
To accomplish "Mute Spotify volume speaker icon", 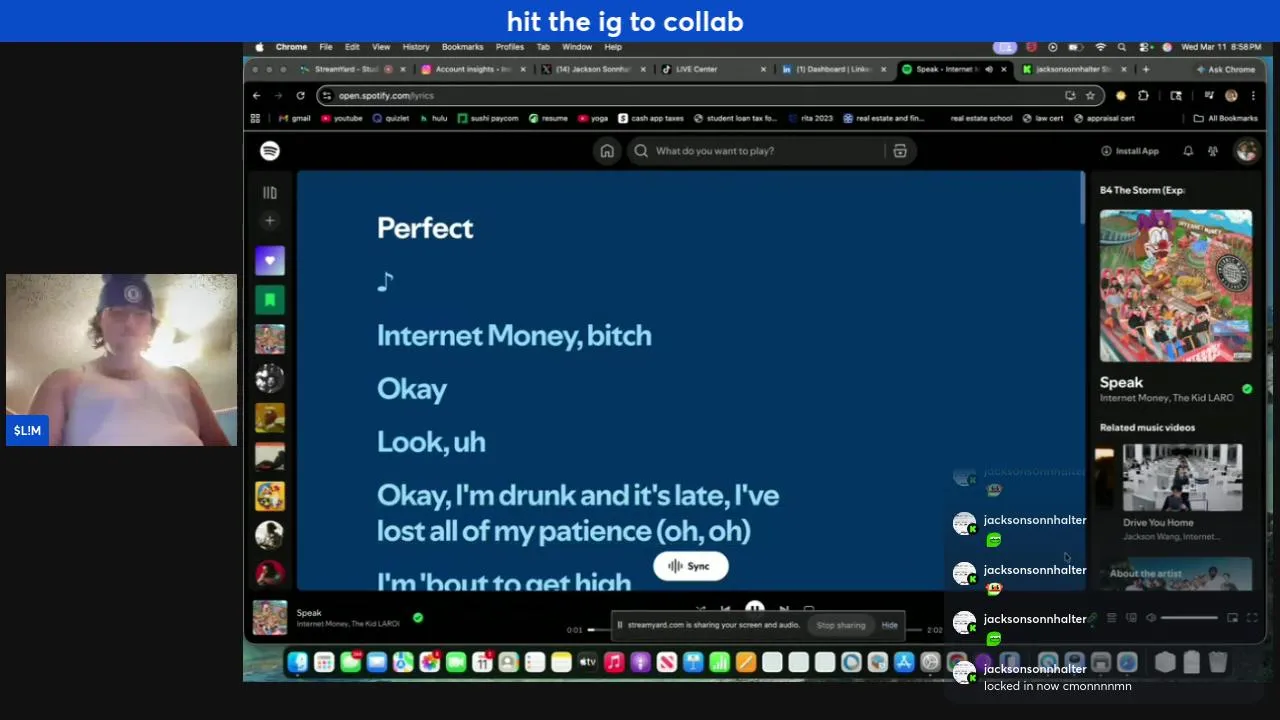I will [1151, 618].
